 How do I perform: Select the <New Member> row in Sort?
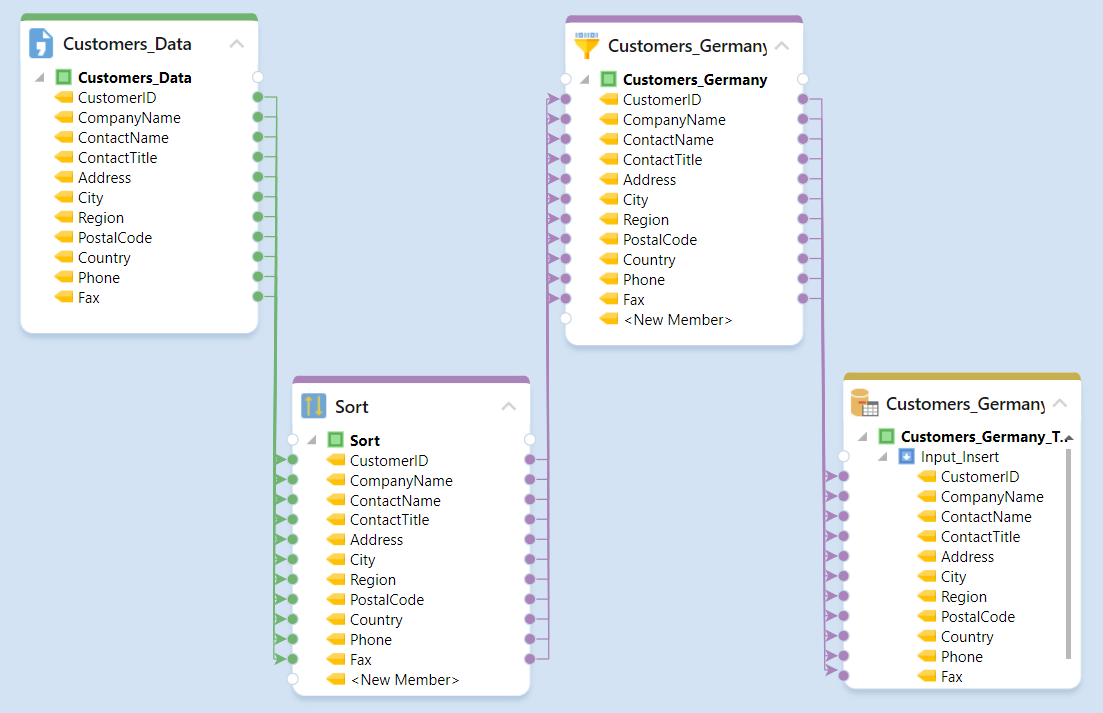click(404, 680)
